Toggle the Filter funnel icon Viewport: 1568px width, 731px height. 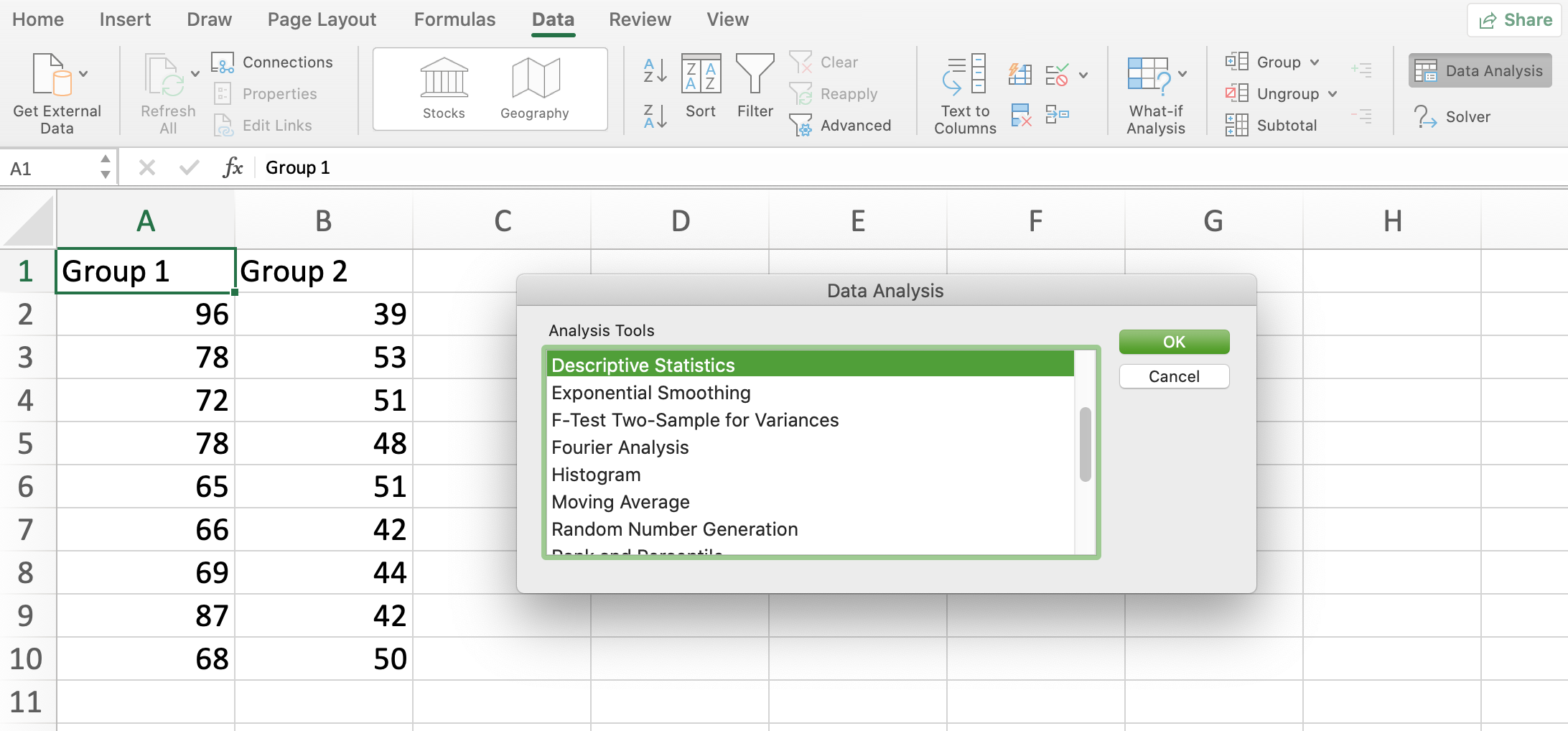click(x=755, y=73)
